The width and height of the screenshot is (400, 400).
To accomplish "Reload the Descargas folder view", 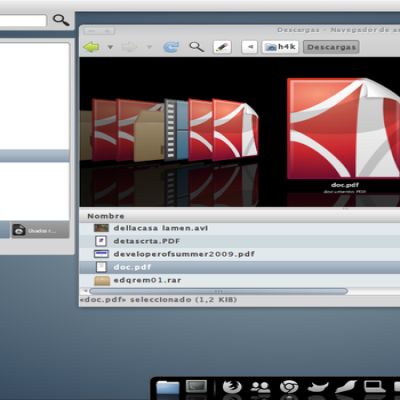I will pos(171,47).
